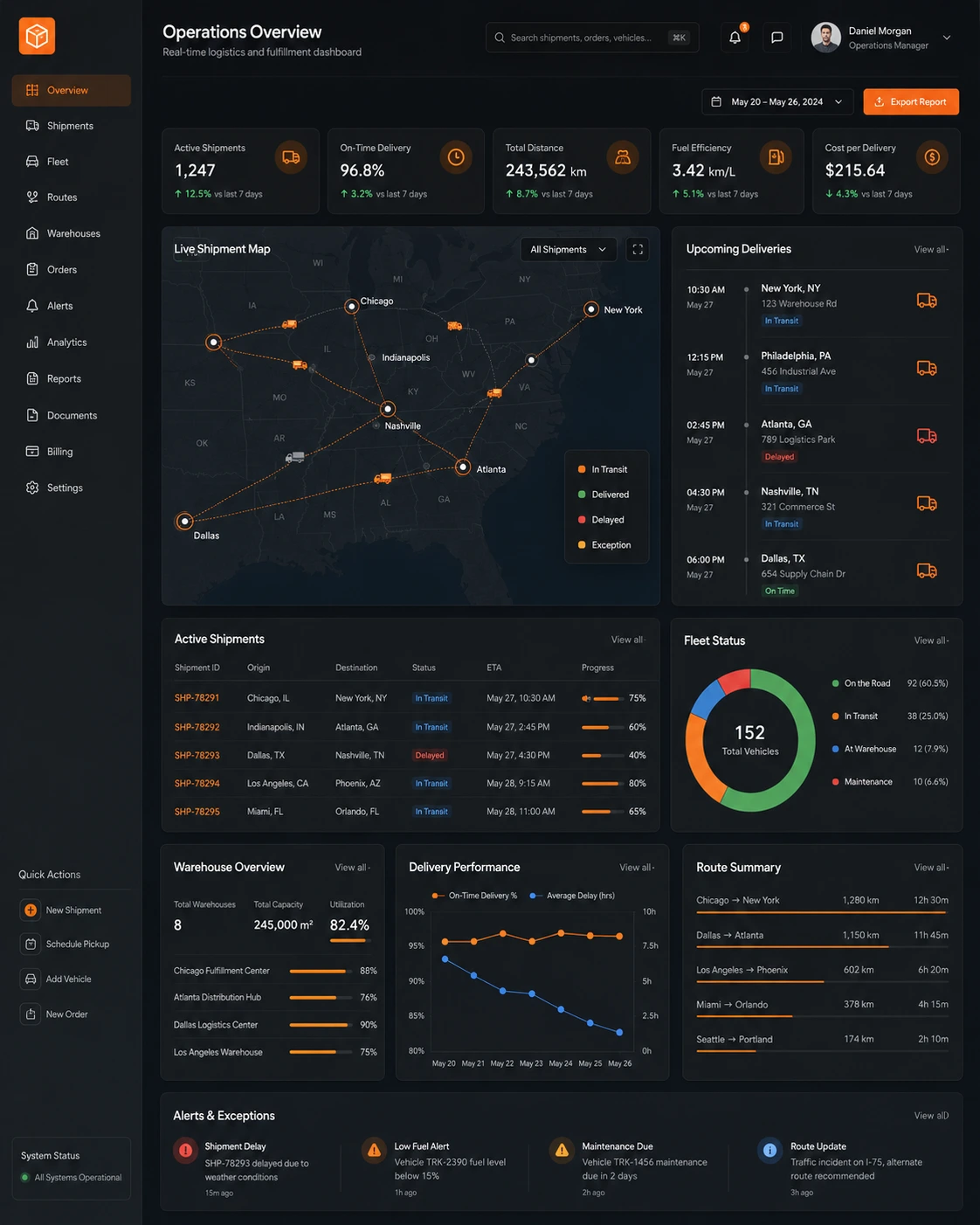This screenshot has width=980, height=1225.
Task: View all Route Summary
Action: [x=931, y=868]
